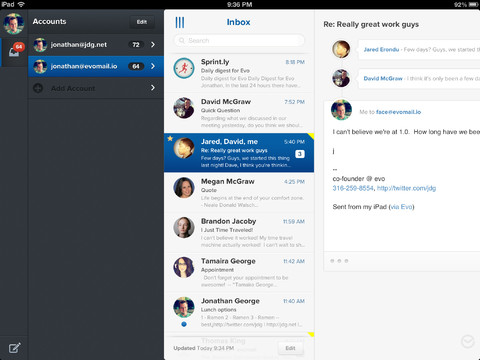Tap the WiFi indicator in the status bar
480x360 pixels.
[x=21, y=4]
